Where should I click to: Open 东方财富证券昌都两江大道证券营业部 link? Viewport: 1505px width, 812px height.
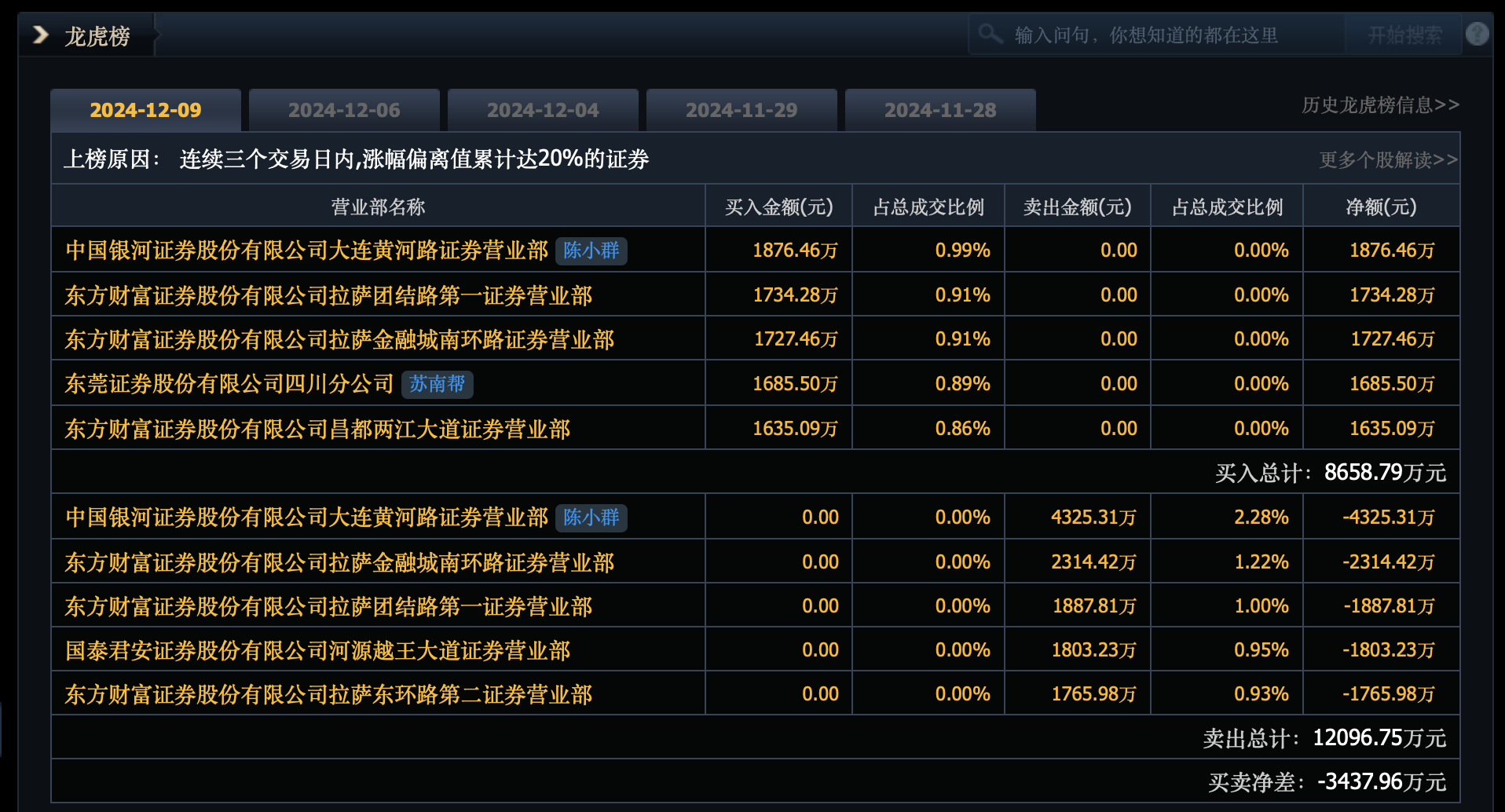tap(318, 429)
